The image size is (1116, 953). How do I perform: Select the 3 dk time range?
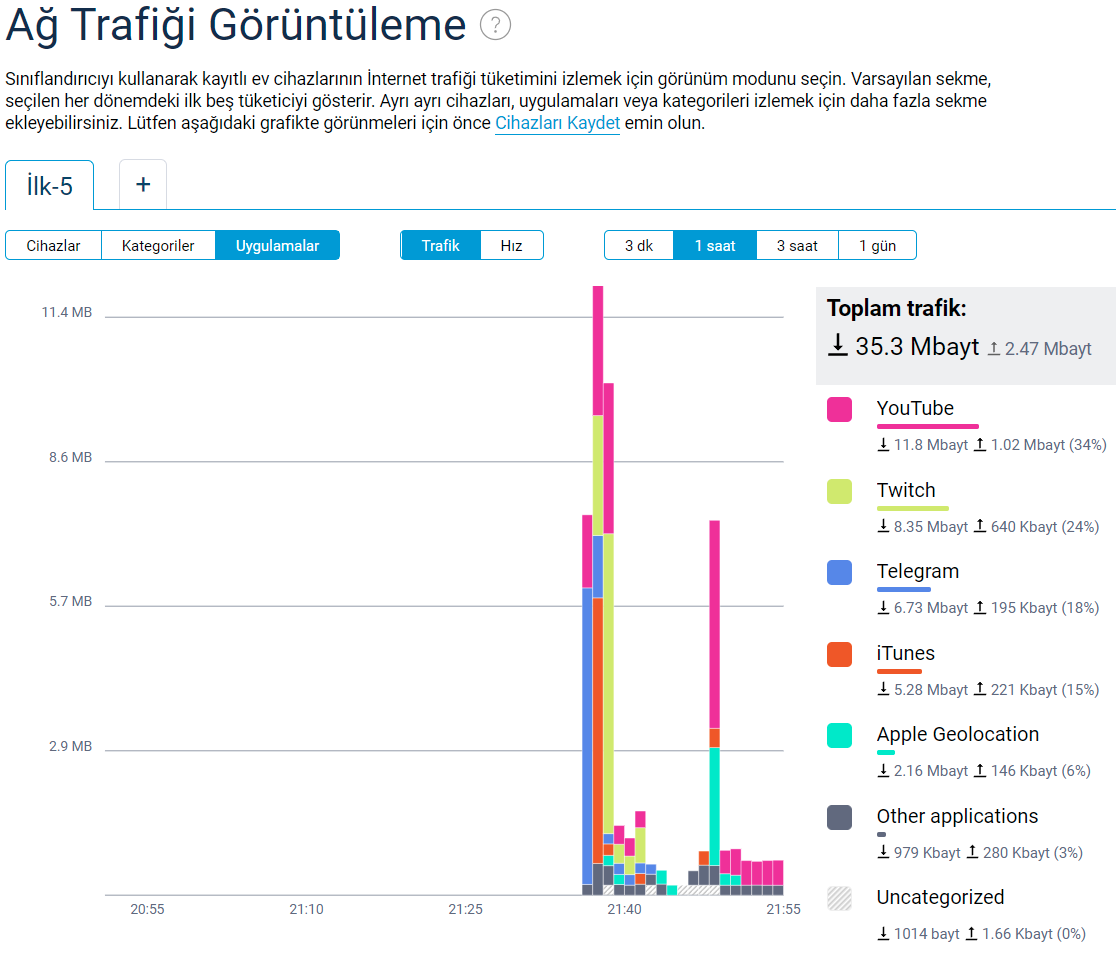638,246
